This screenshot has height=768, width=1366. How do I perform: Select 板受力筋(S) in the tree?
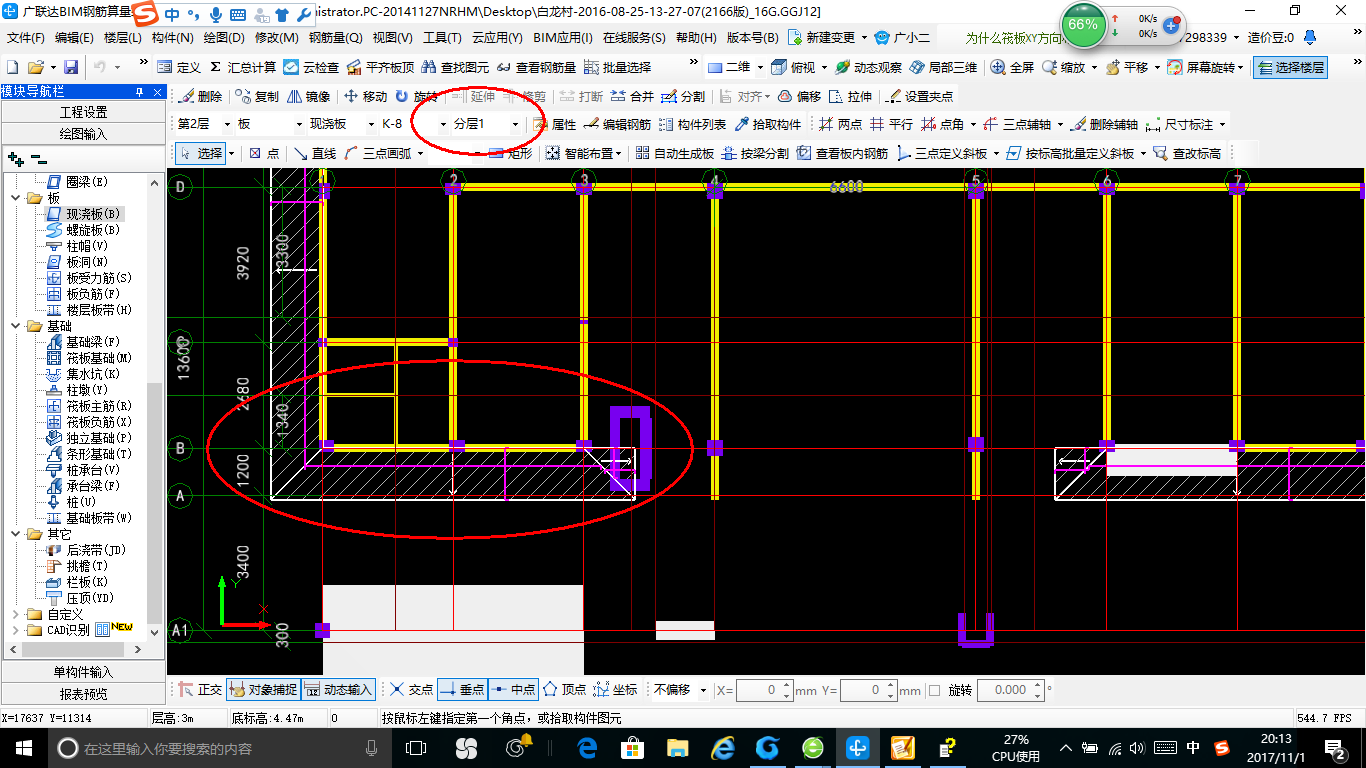tap(98, 278)
